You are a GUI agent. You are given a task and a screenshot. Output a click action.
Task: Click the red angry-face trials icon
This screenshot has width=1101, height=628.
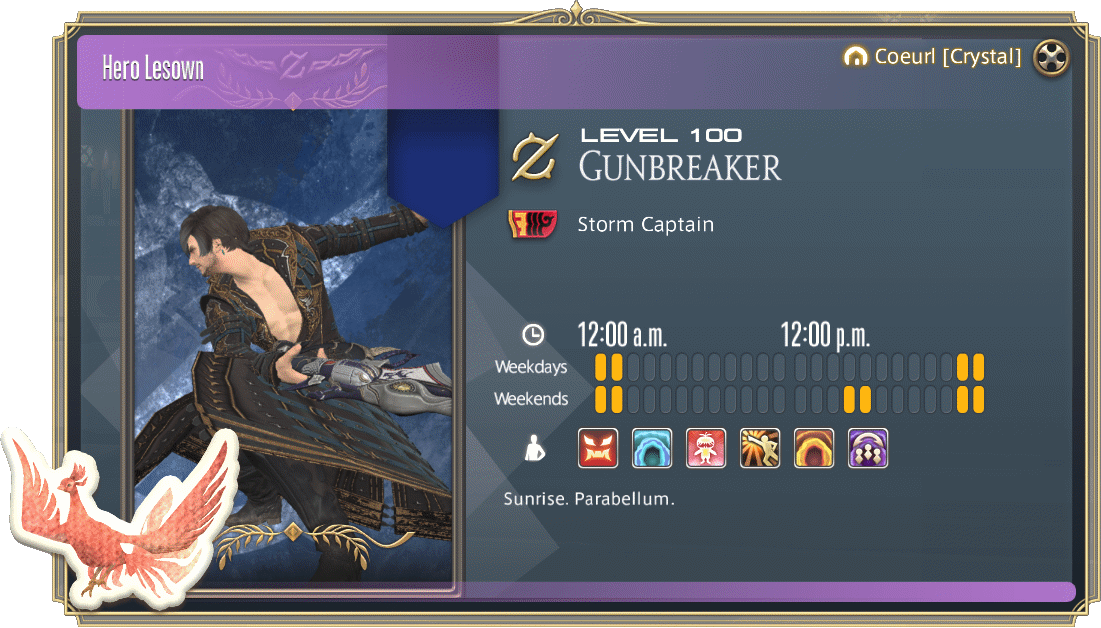click(x=598, y=448)
